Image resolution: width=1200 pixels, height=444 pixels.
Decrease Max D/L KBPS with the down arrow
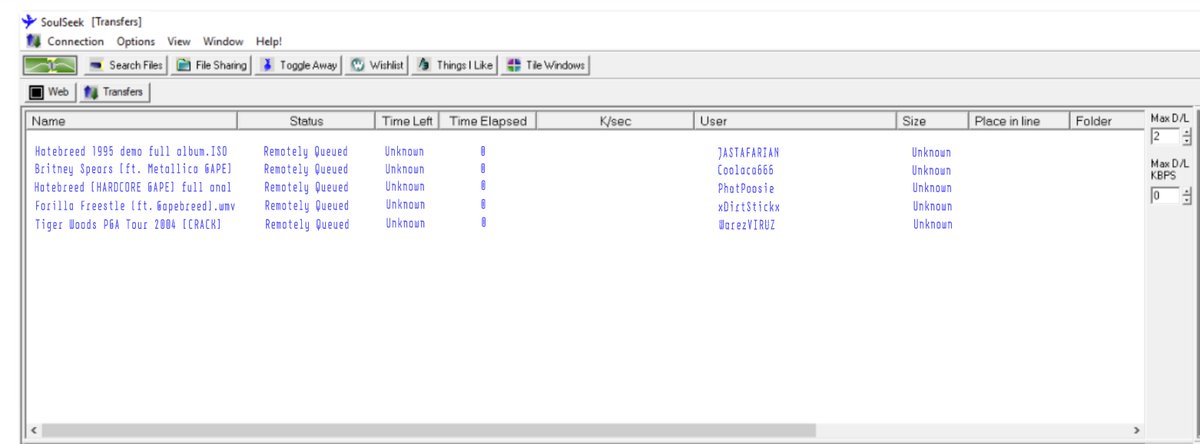pyautogui.click(x=1187, y=201)
